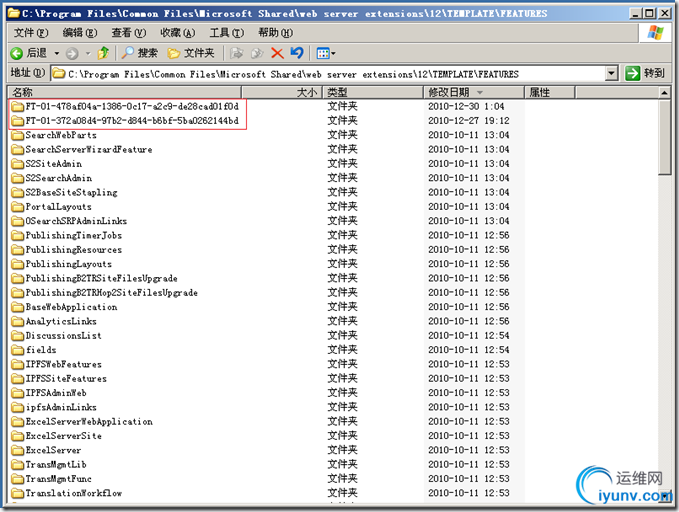Click the TransMgmtLib folder name
The image size is (679, 512).
coord(56,464)
